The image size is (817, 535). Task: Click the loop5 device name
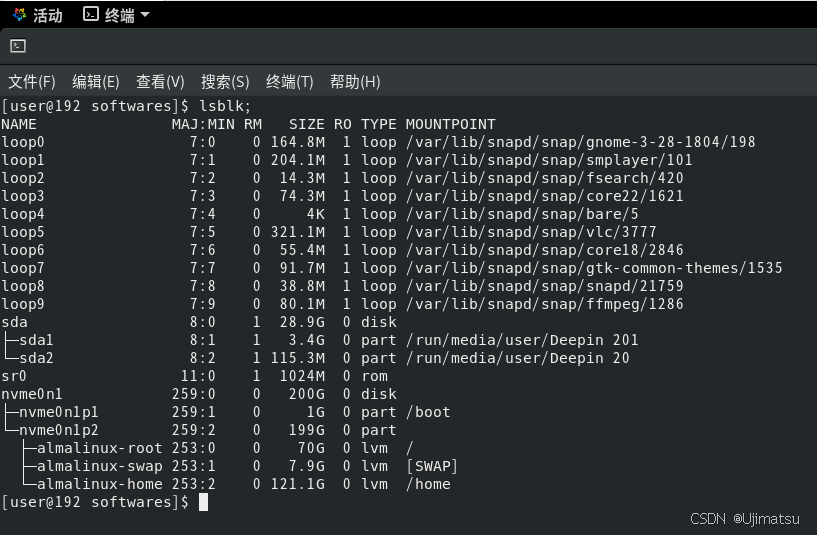click(x=23, y=232)
